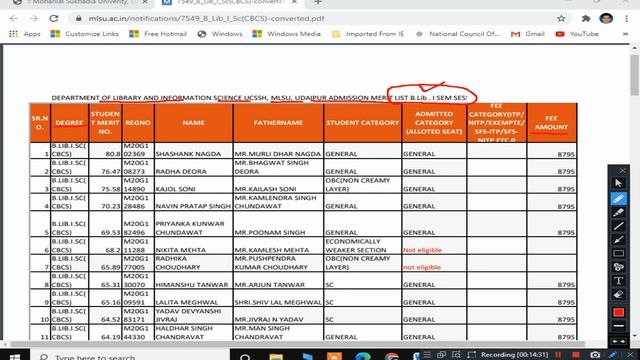640x360 pixels.
Task: Open the Apps bookmark shortcut
Action: click(24, 34)
